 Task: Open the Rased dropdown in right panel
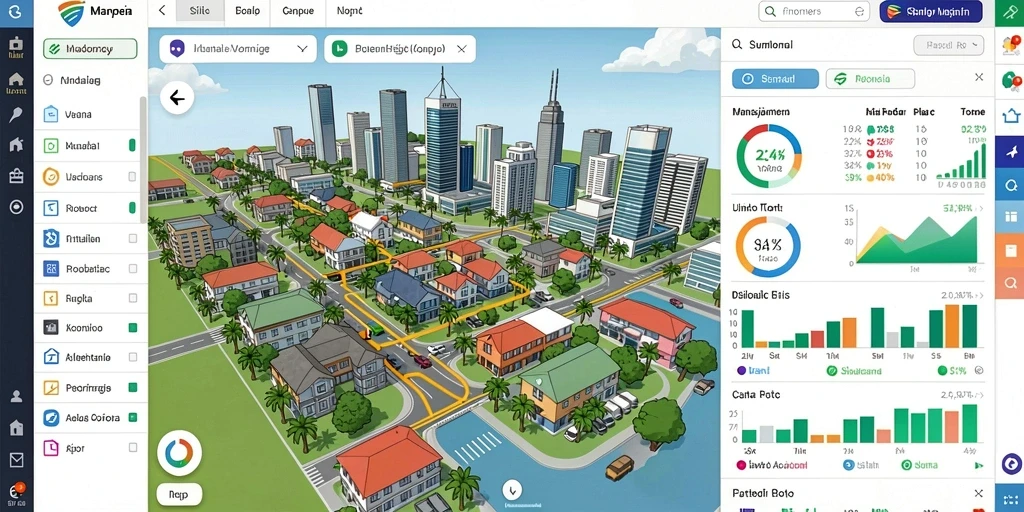click(x=948, y=45)
